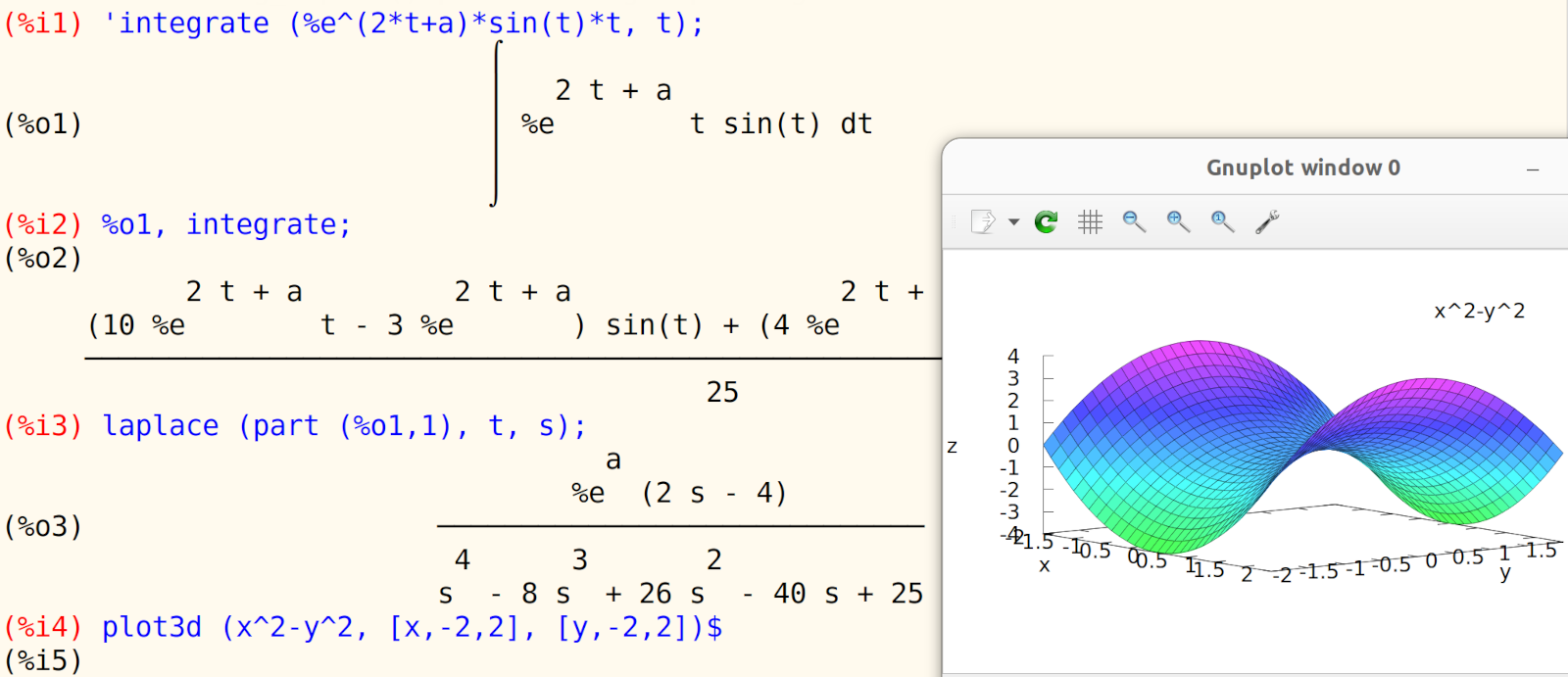Click the zoom in magnifier icon
The width and height of the screenshot is (1568, 677).
(1178, 221)
